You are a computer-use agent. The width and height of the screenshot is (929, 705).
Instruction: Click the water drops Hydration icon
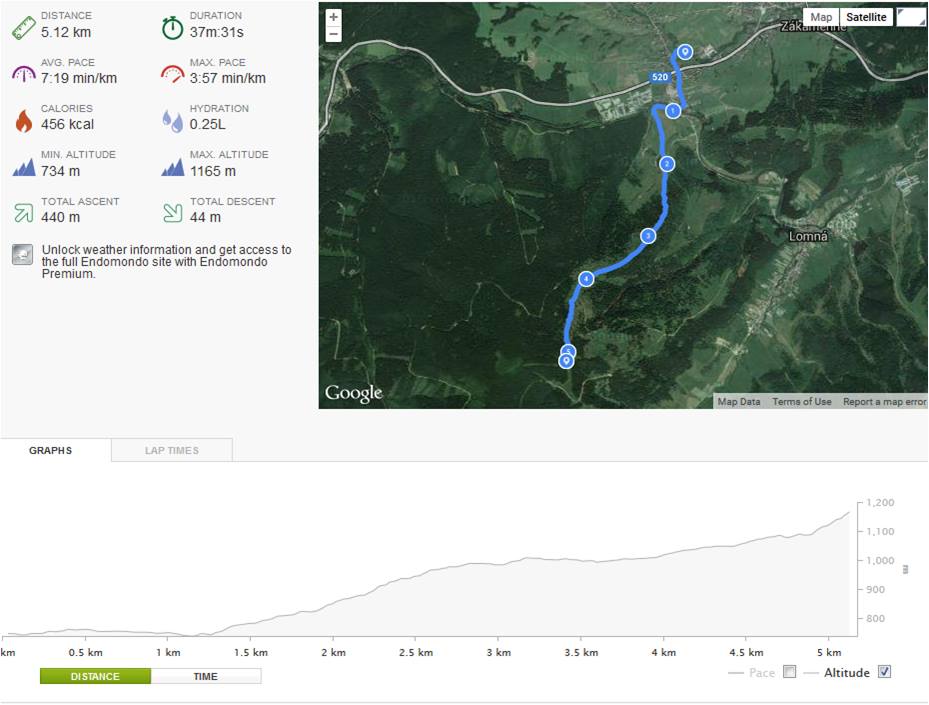(x=172, y=120)
